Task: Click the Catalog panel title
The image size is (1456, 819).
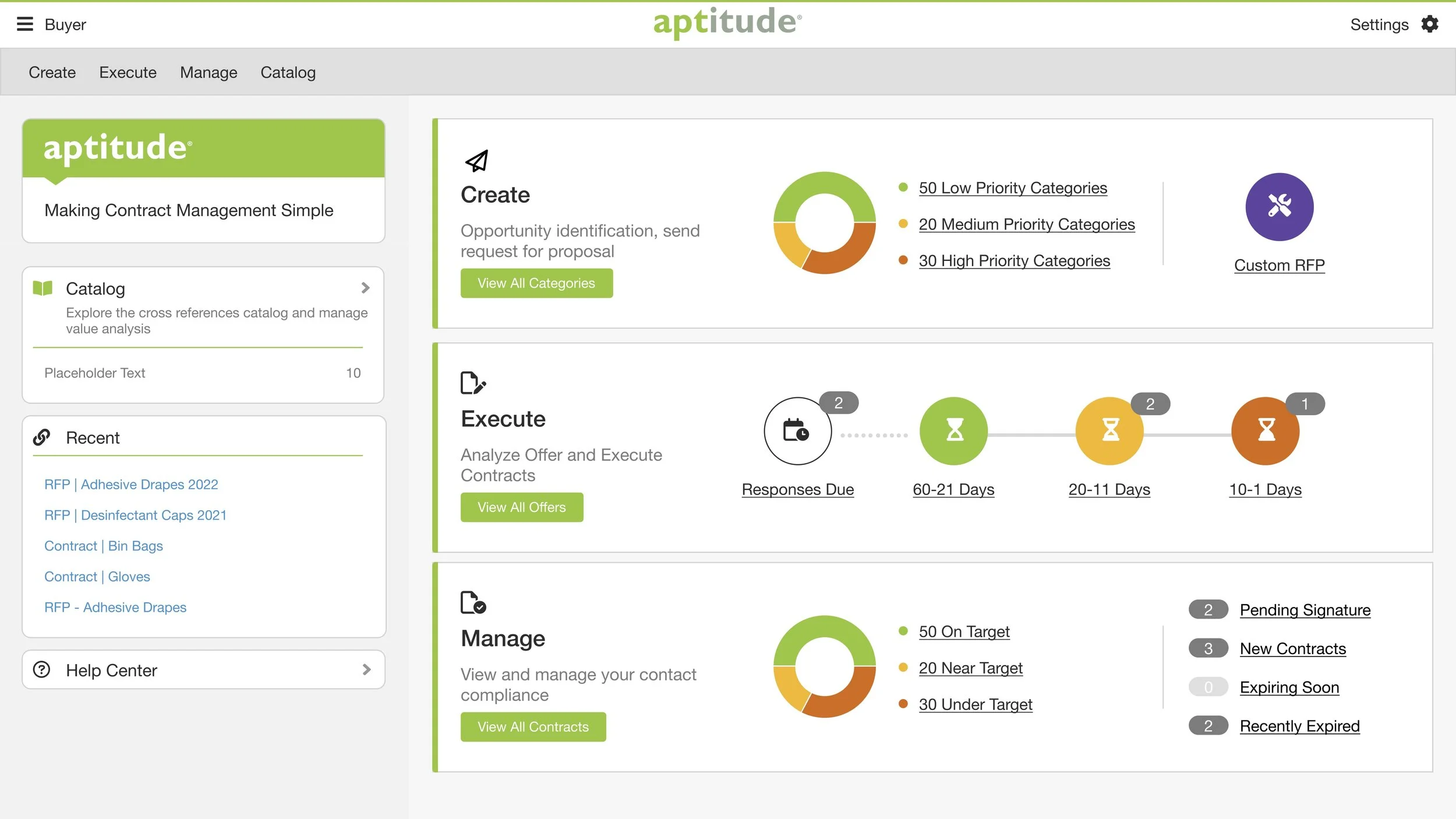Action: pos(96,288)
